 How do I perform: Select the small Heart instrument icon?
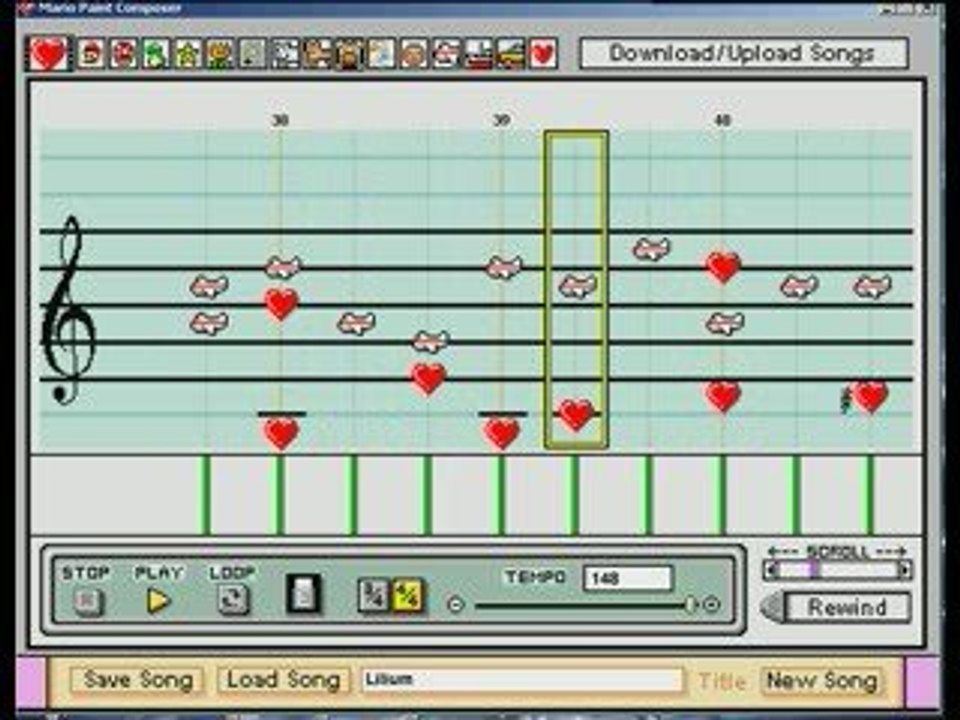click(x=543, y=54)
